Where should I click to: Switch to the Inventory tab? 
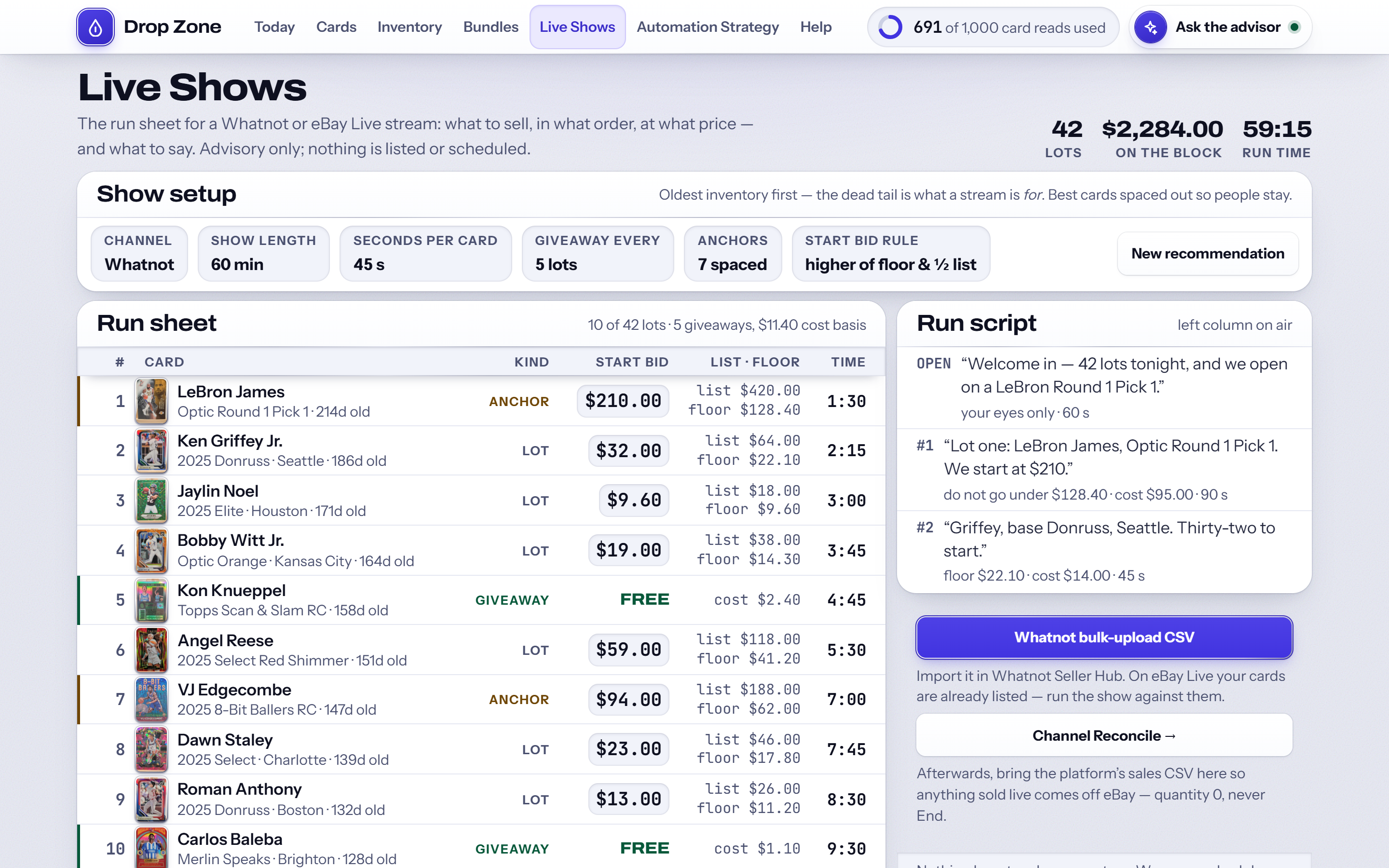410,27
